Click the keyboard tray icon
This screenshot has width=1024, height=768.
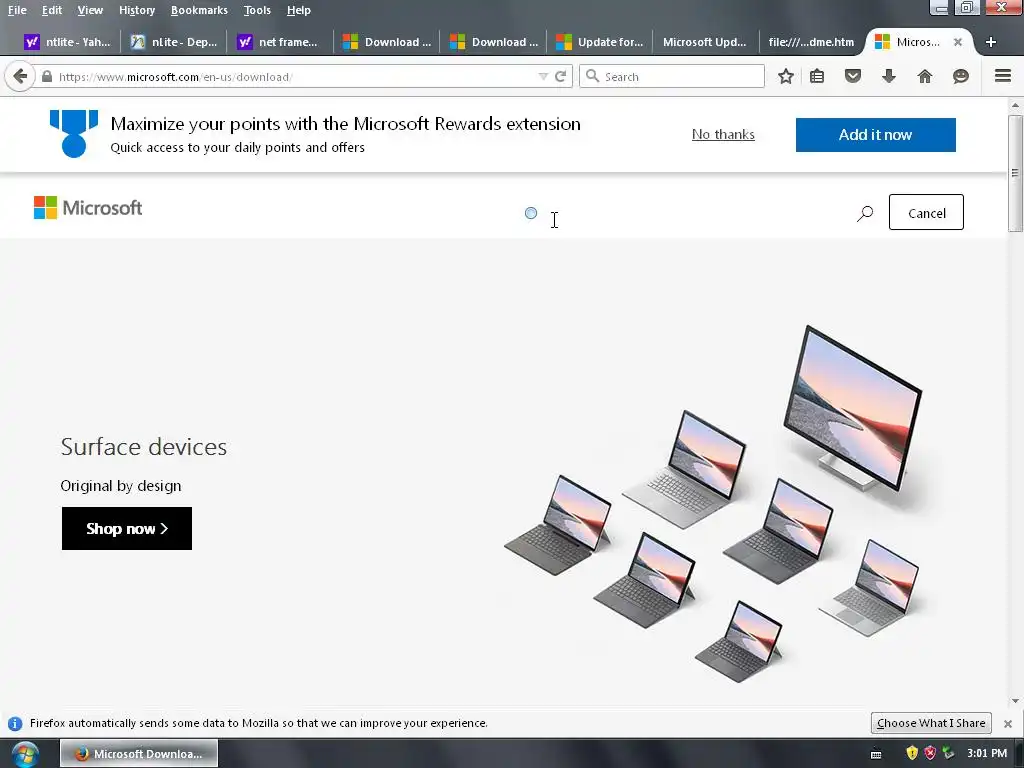[x=876, y=754]
